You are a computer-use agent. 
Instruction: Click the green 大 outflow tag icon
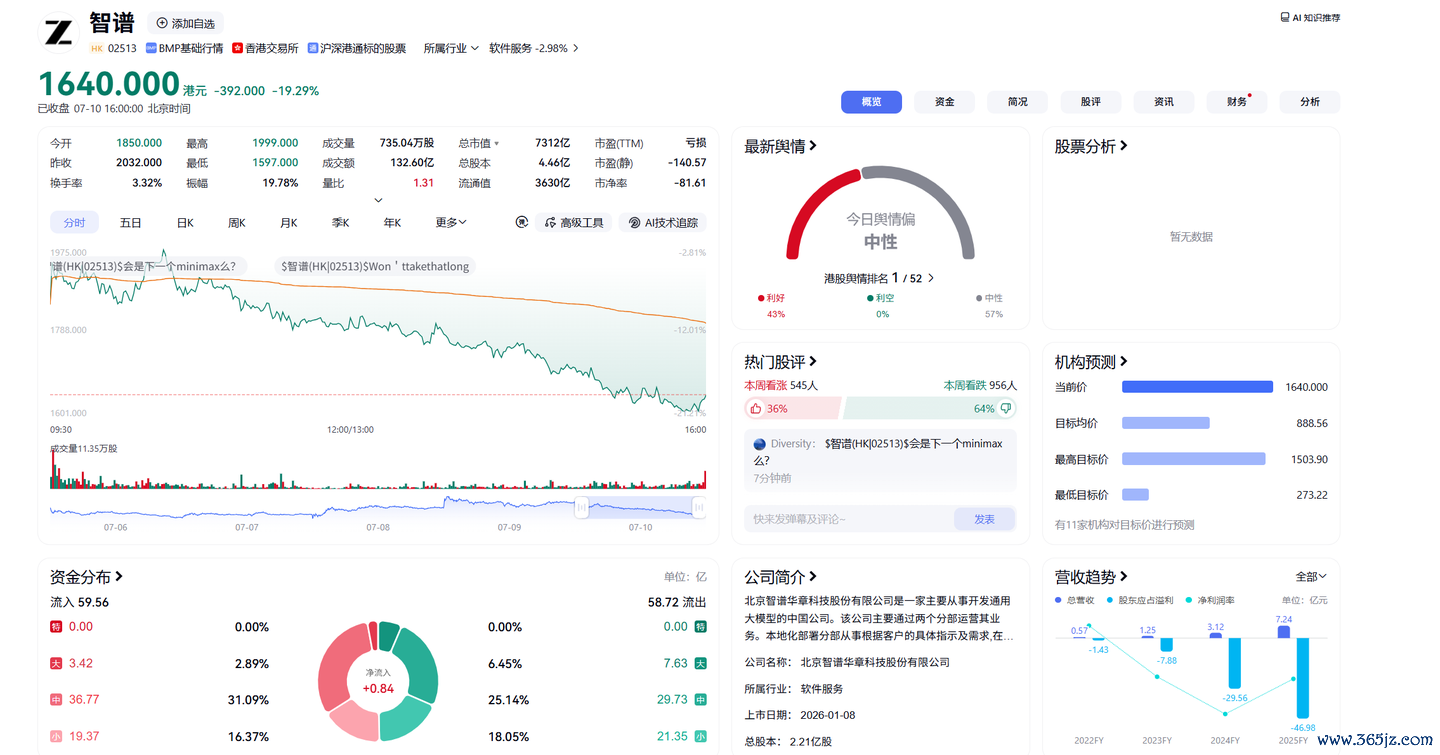tap(701, 663)
